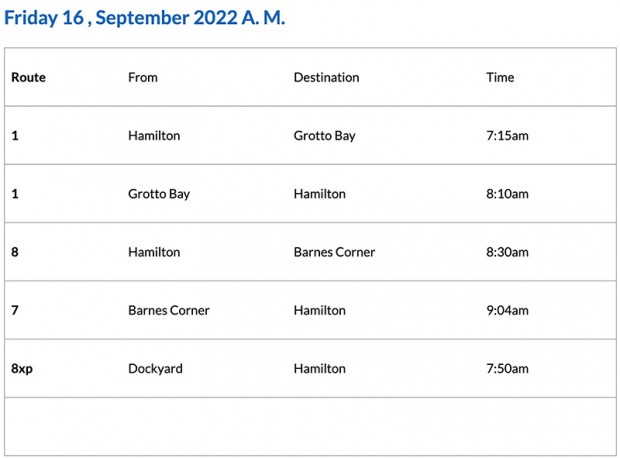The width and height of the screenshot is (620, 458).
Task: Click Grotto Bay in the Destination column
Action: 324,135
